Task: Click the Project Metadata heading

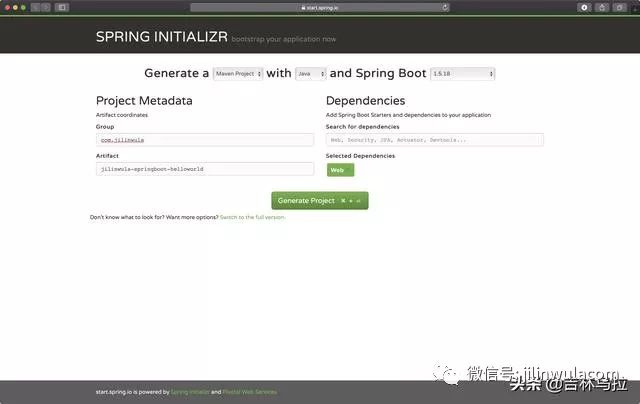Action: click(144, 101)
